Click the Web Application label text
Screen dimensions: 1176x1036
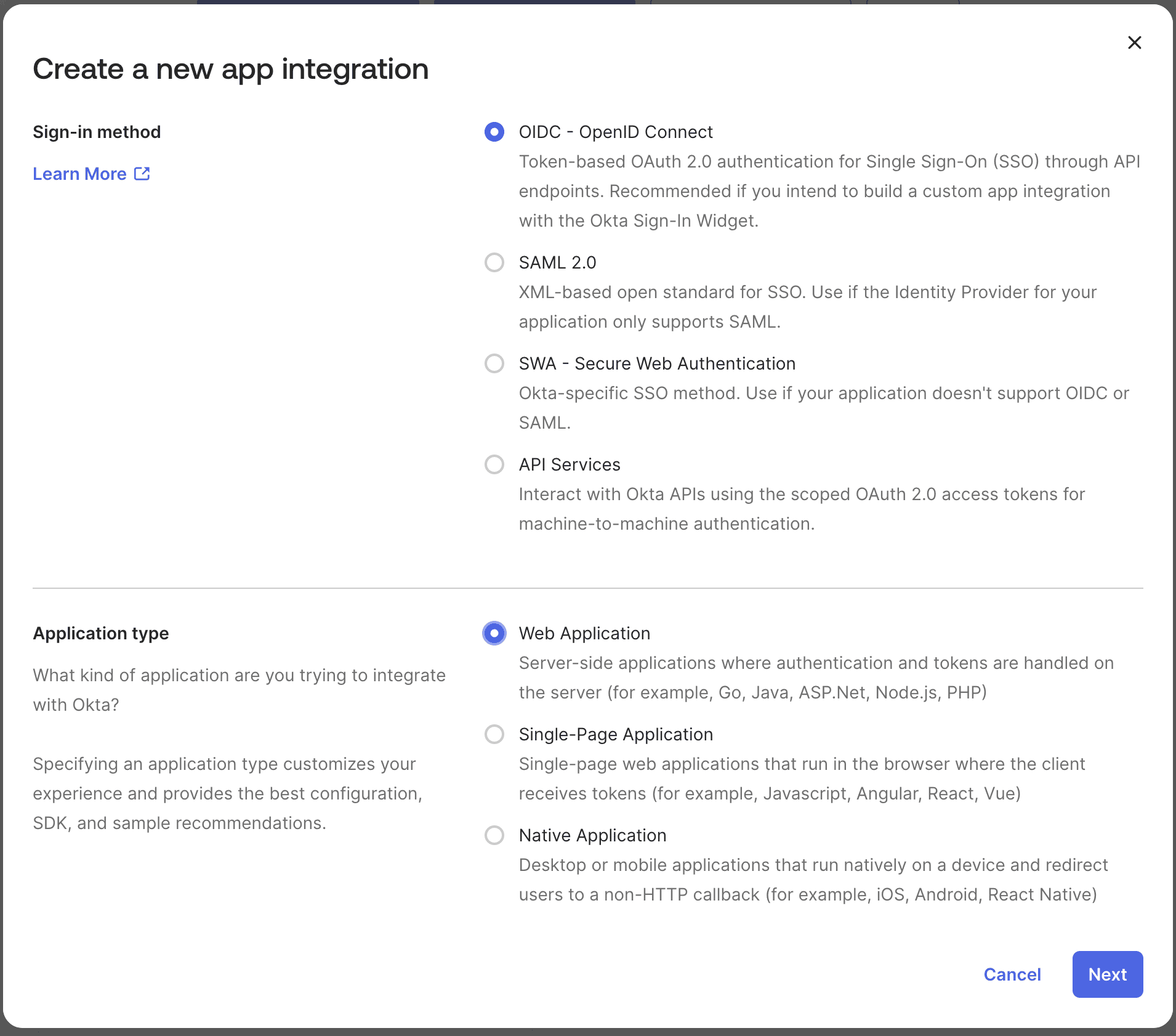coord(584,633)
